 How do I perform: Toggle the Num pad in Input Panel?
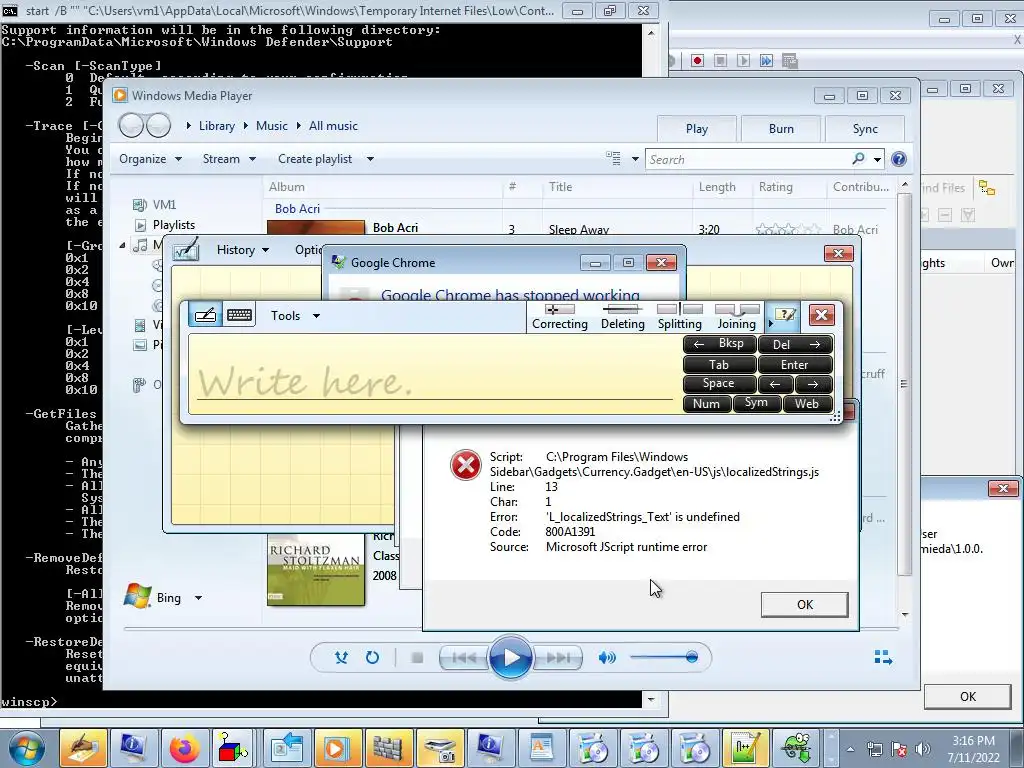(707, 404)
